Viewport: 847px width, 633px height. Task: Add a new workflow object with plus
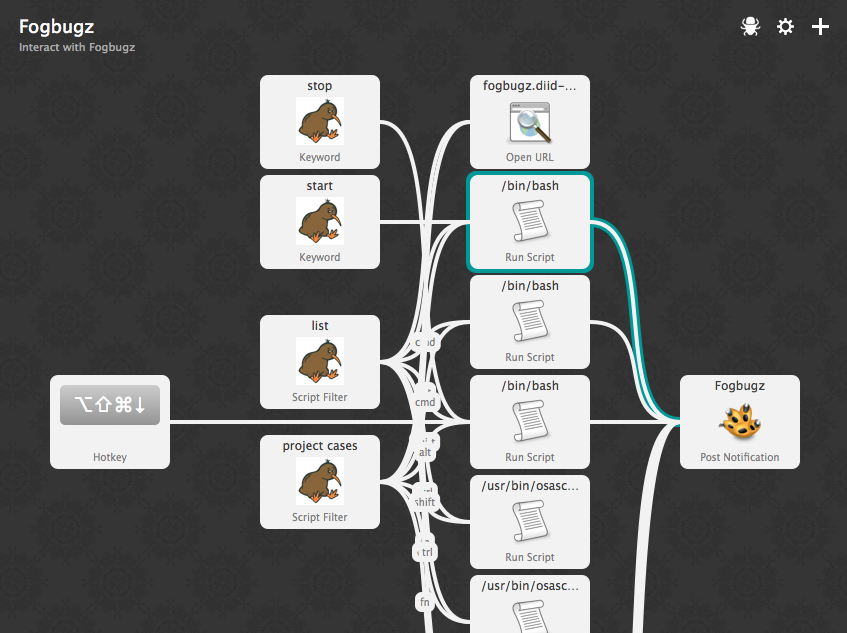point(820,26)
